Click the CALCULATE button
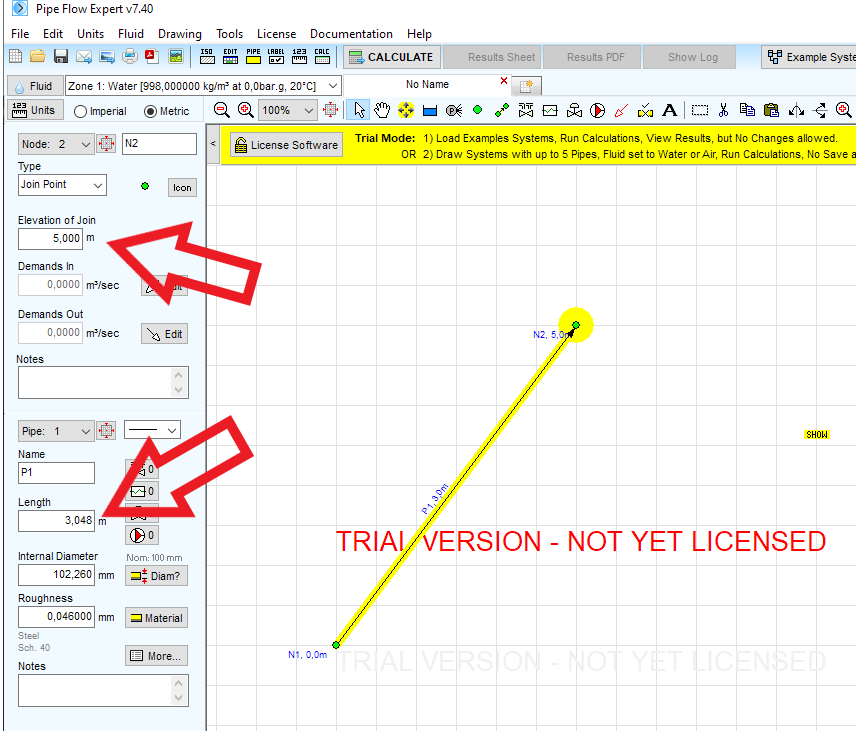Screen dimensions: 856x731 [391, 57]
